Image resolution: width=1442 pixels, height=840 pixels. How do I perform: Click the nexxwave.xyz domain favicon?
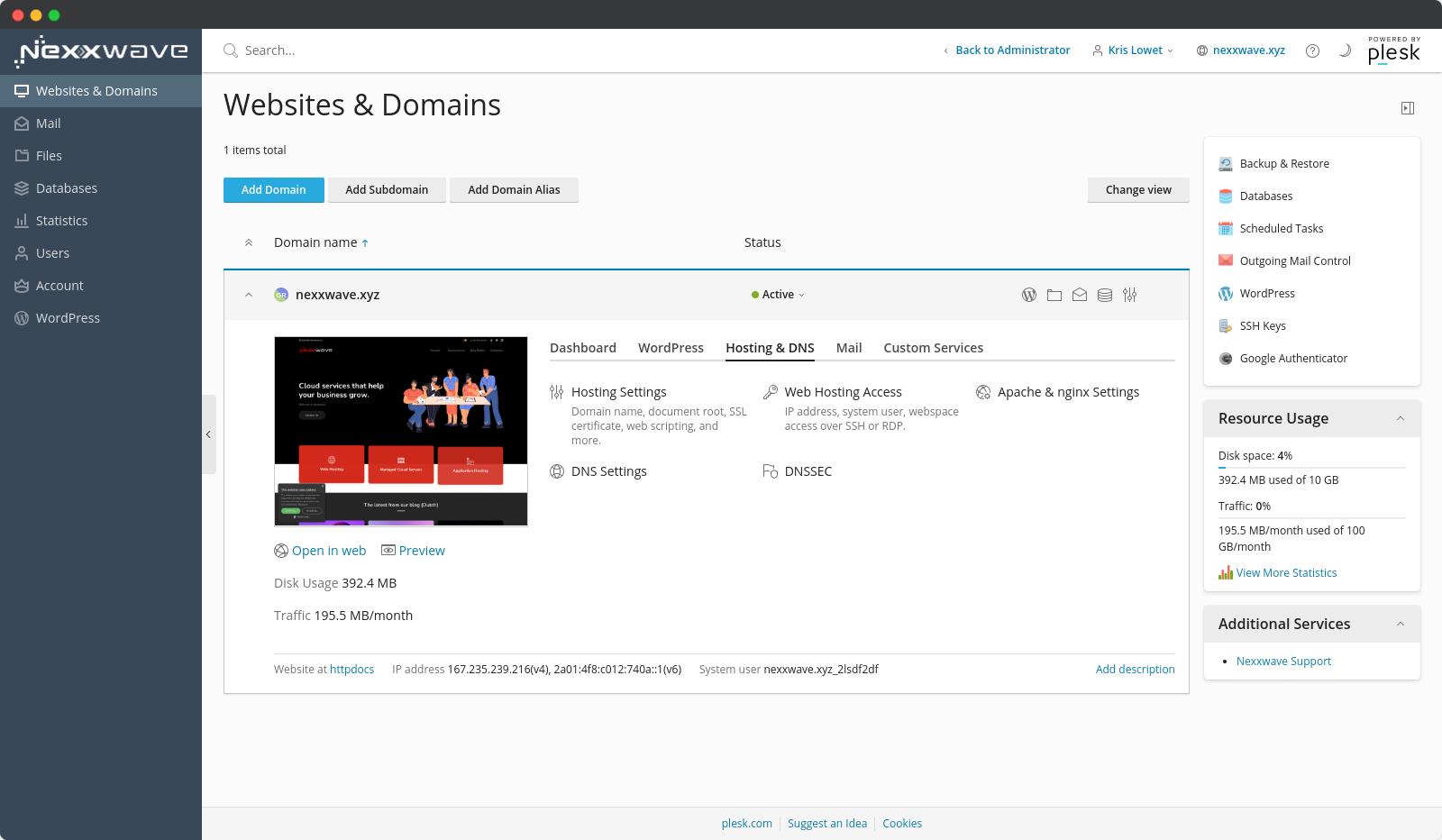(281, 295)
